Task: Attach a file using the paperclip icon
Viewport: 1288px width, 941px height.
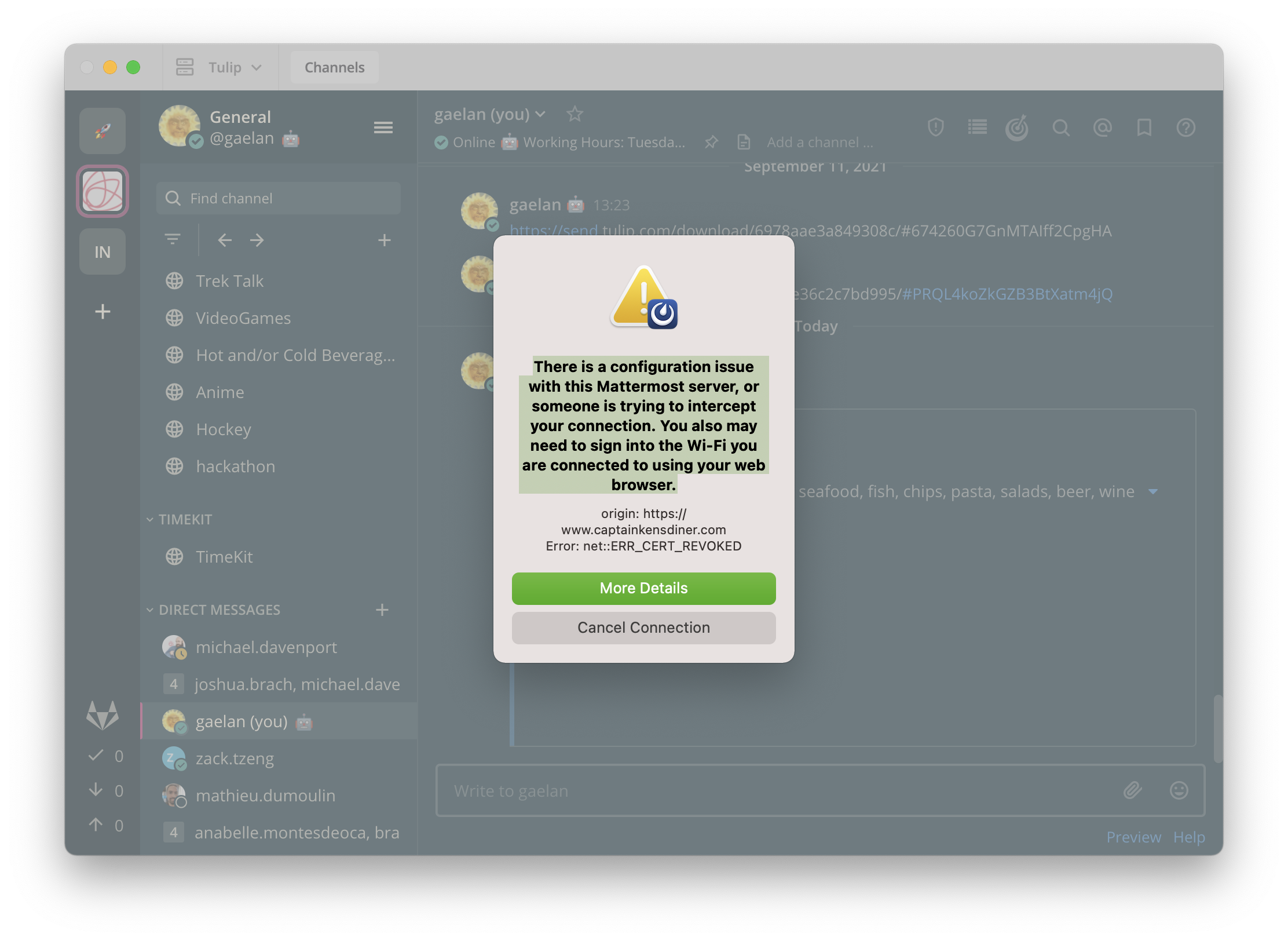Action: click(1133, 790)
